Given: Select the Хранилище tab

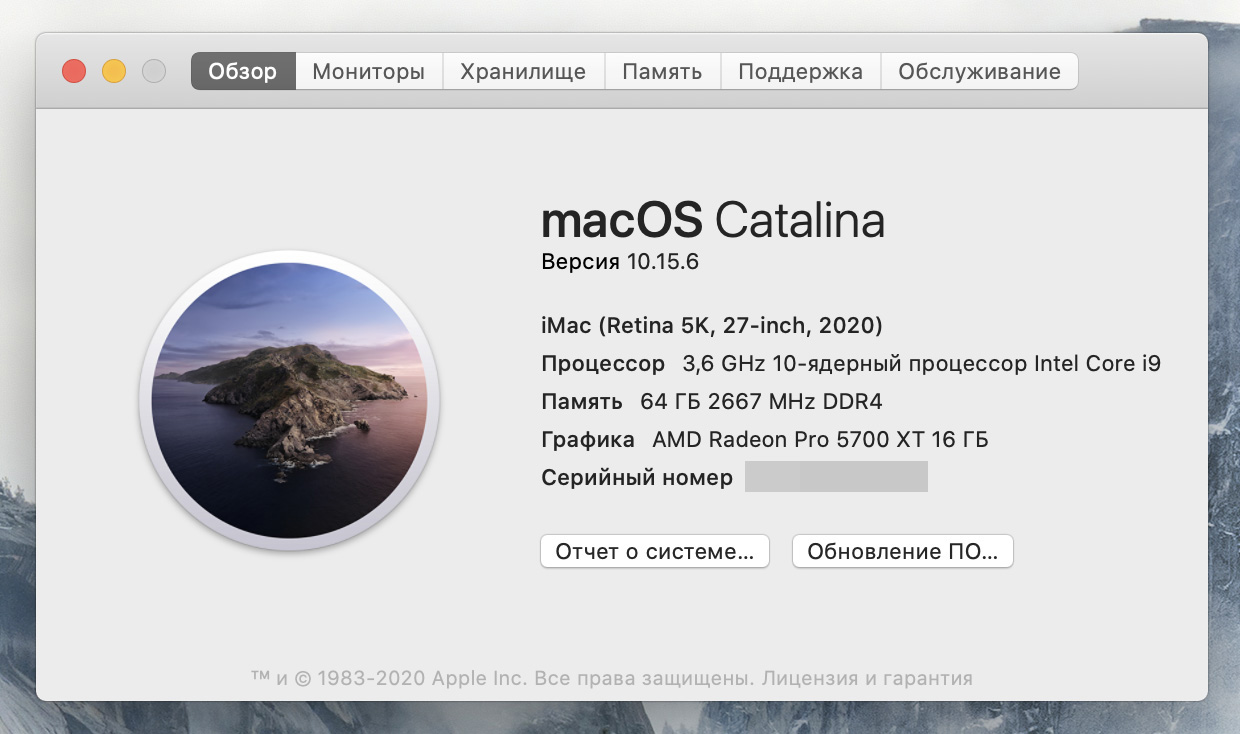Looking at the screenshot, I should click(x=522, y=72).
